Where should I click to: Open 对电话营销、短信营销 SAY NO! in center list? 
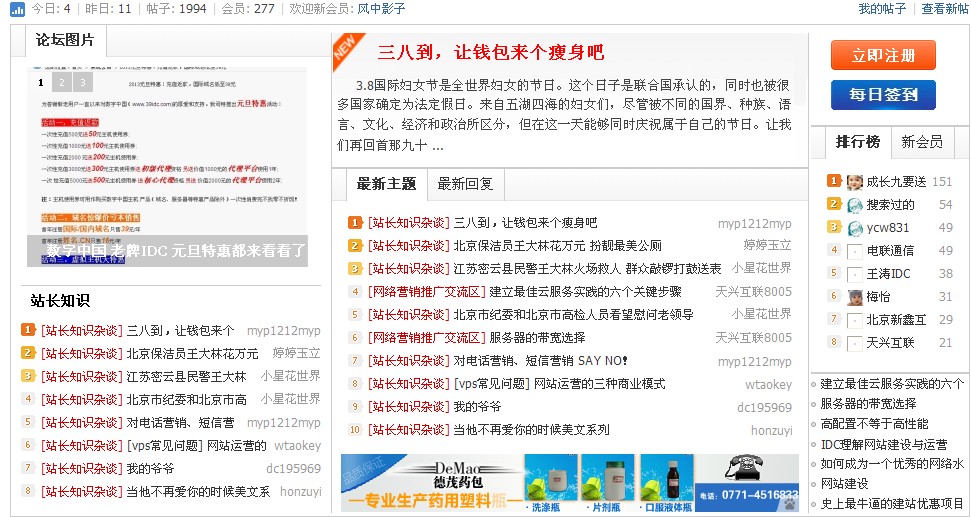[x=541, y=360]
